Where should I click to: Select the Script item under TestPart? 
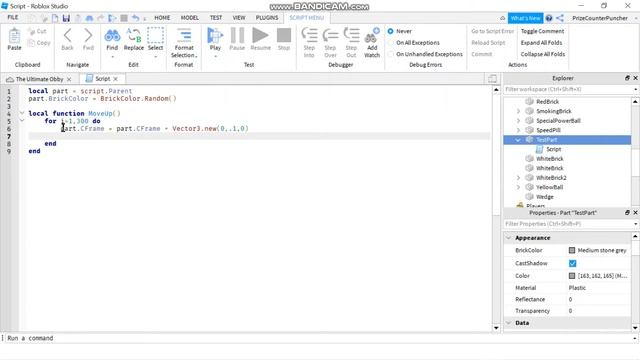click(x=553, y=149)
